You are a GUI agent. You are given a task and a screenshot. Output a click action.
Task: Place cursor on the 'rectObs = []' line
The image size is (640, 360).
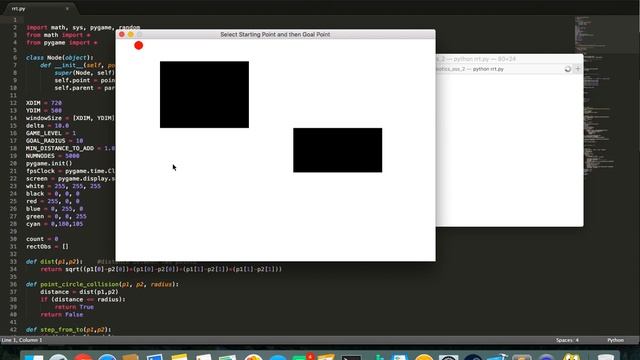tap(47, 247)
